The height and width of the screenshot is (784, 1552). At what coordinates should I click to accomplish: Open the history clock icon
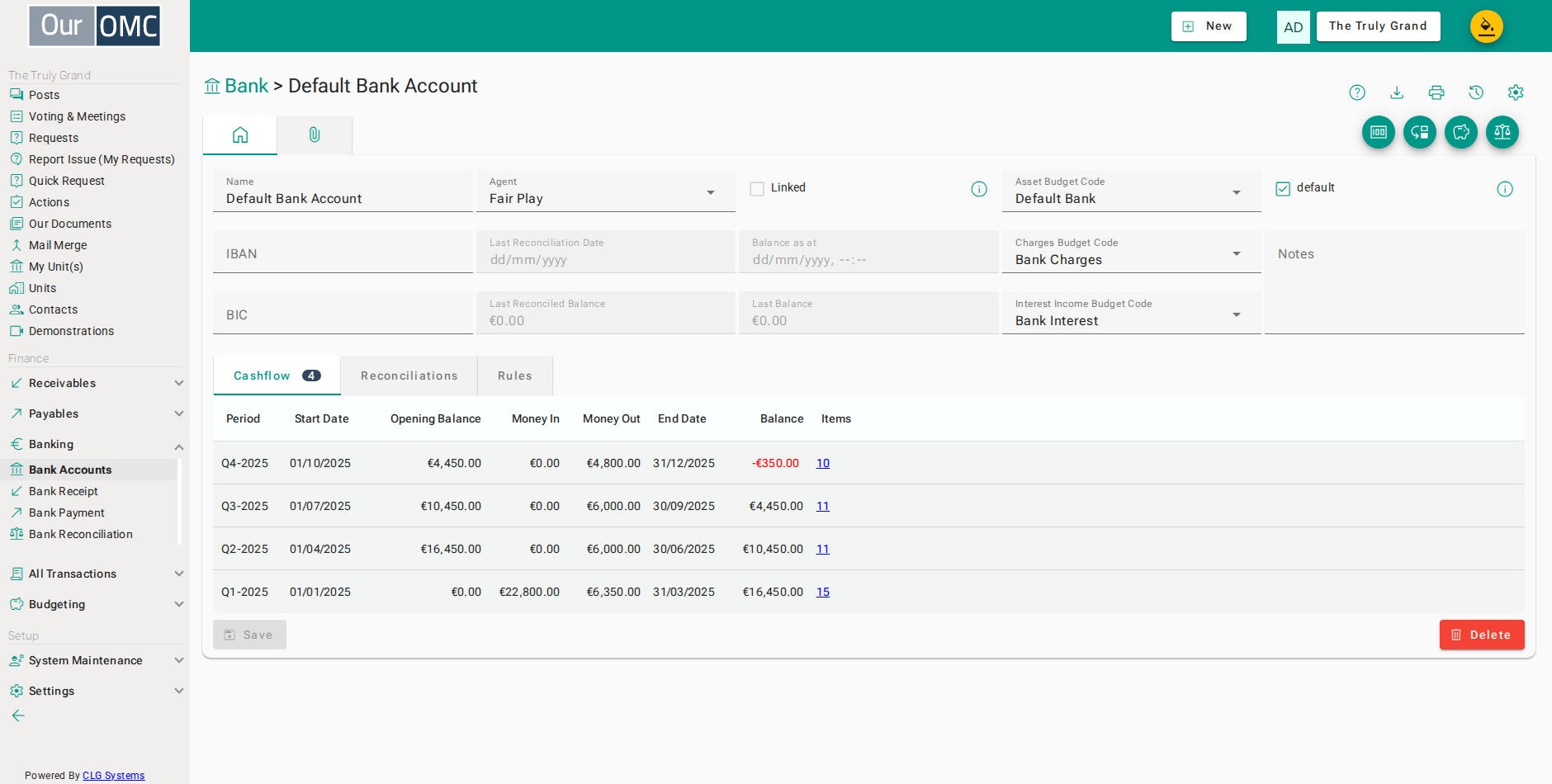(1476, 92)
